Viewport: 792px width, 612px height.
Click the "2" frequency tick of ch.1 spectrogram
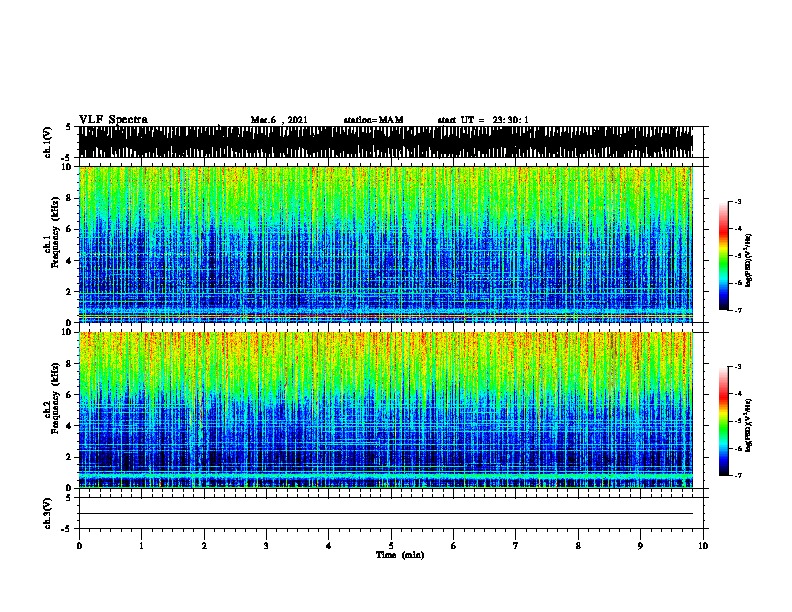coord(69,292)
